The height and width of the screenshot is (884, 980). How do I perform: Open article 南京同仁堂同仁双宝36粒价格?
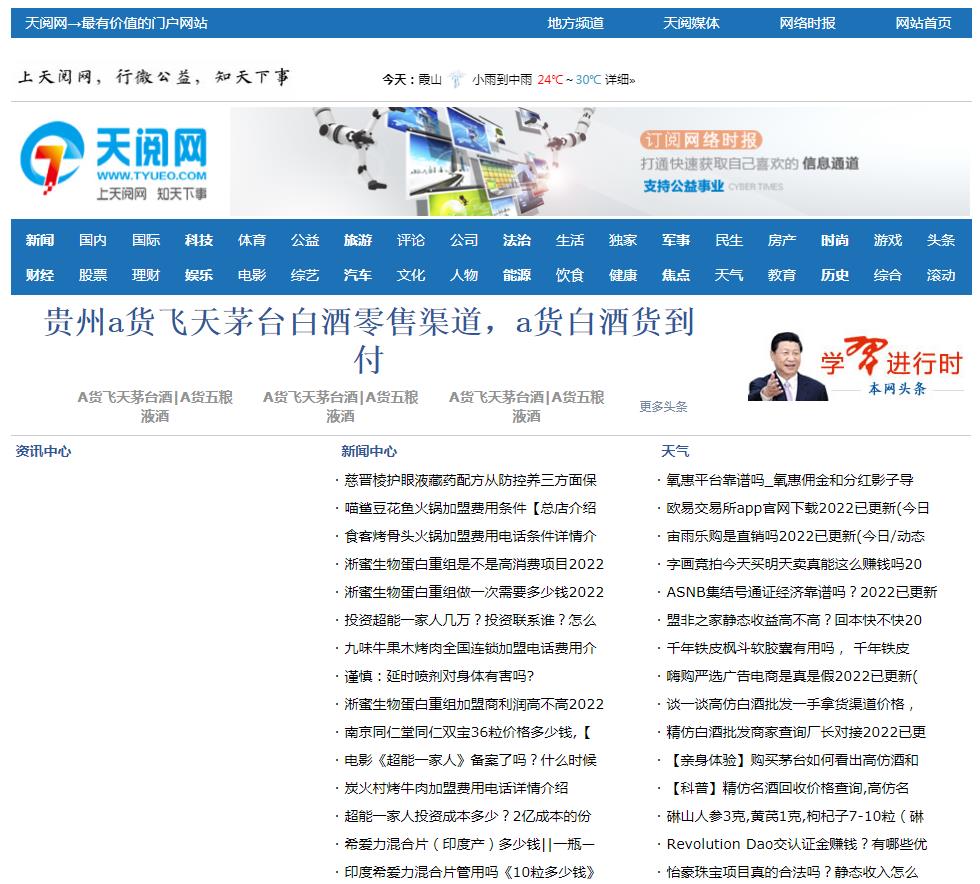(468, 732)
